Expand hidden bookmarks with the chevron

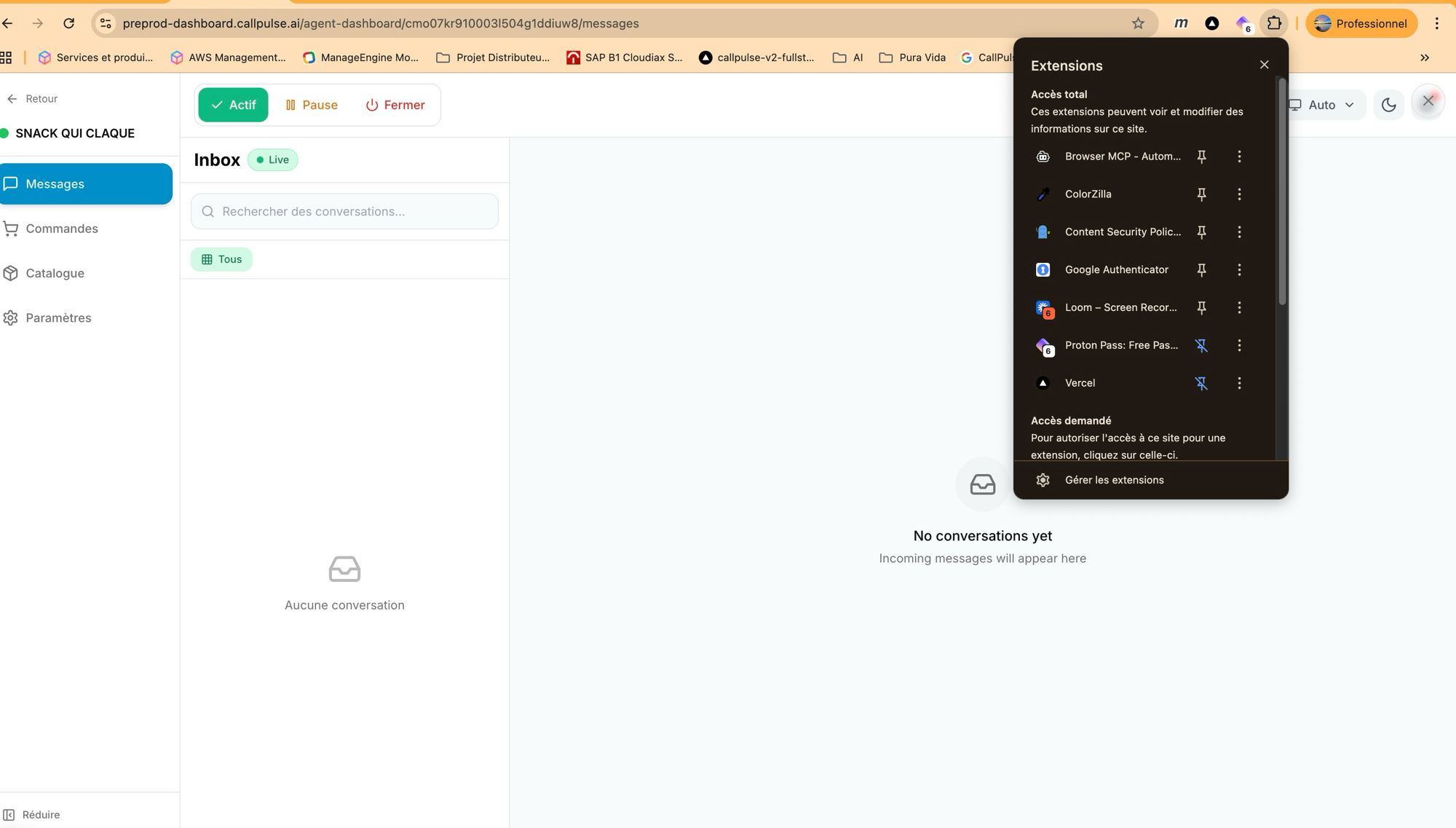tap(1424, 57)
